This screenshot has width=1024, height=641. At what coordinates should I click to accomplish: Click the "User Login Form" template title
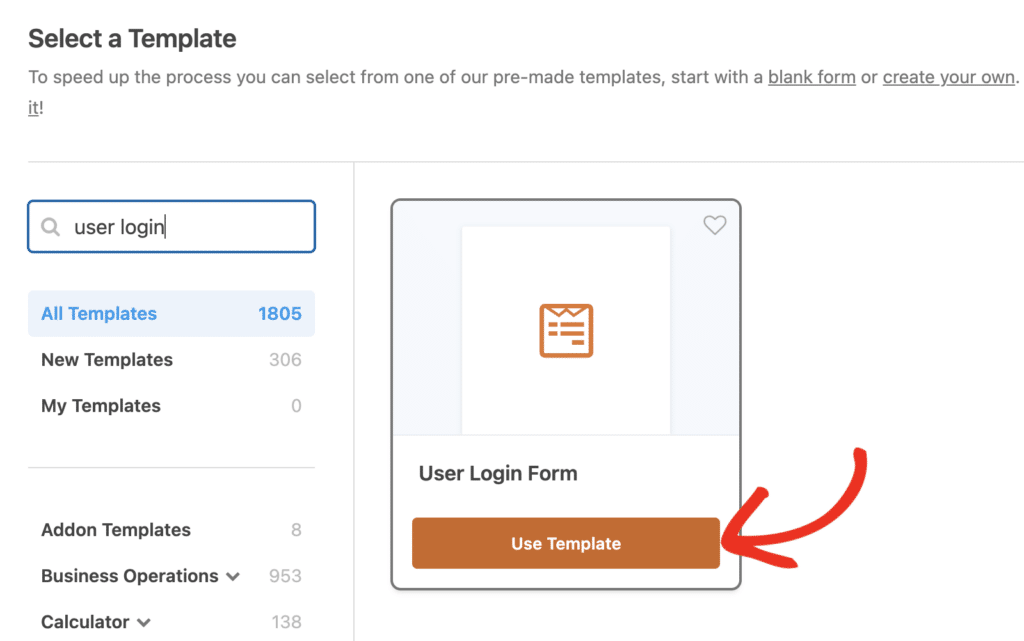pyautogui.click(x=498, y=474)
